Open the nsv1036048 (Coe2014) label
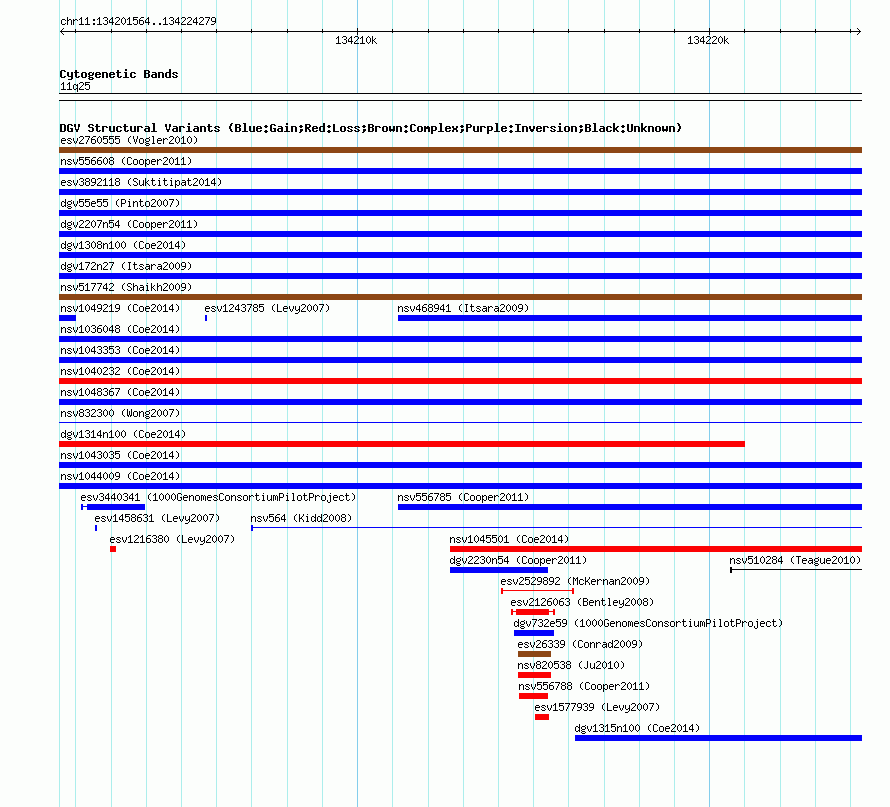The height and width of the screenshot is (807, 890). pos(120,329)
